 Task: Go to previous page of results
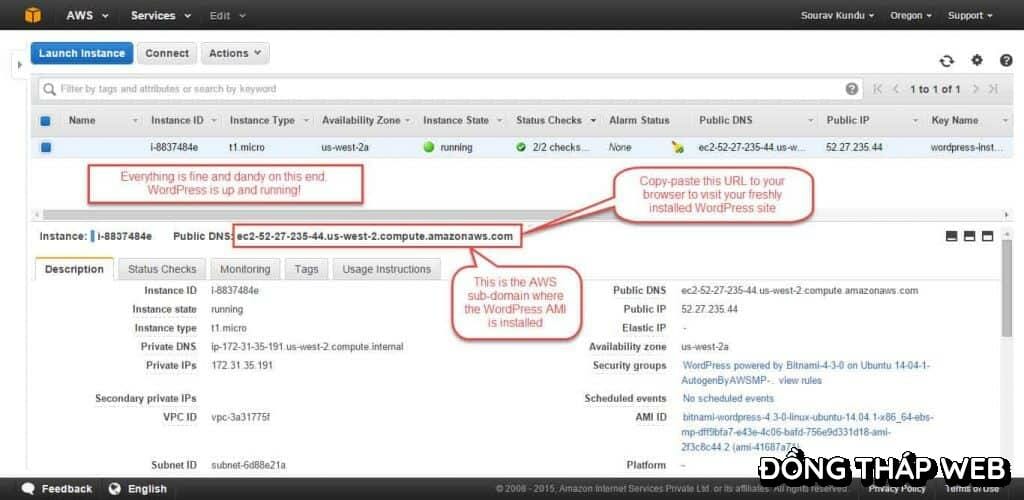tap(896, 89)
